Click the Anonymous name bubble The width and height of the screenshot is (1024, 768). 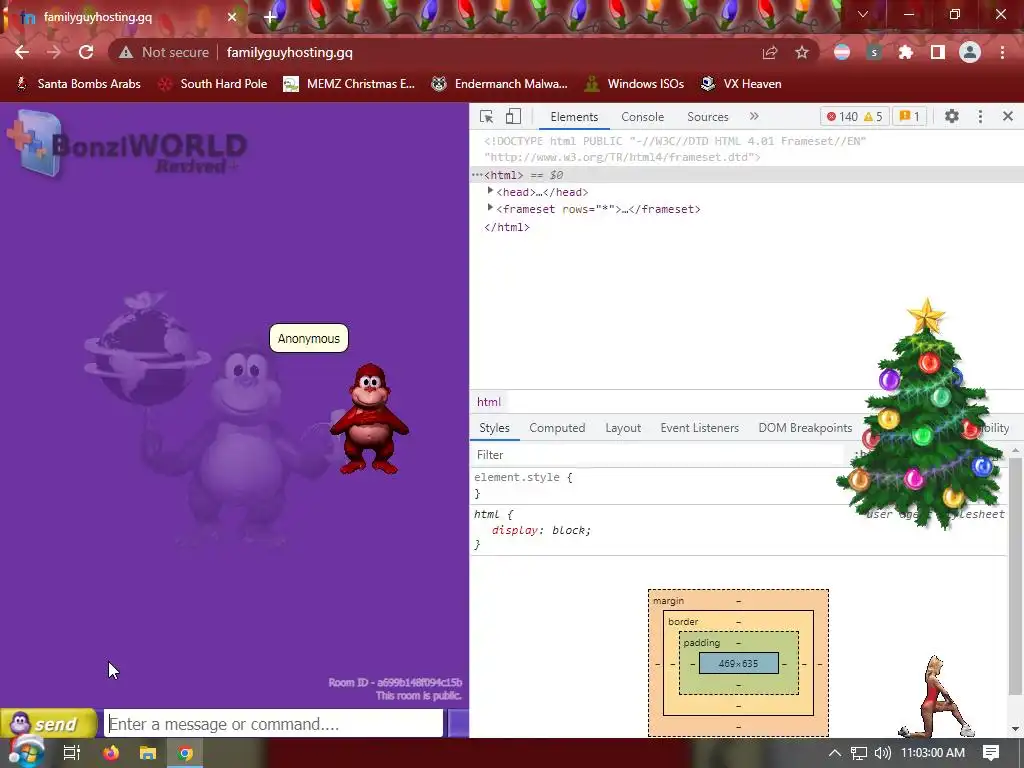tap(309, 338)
